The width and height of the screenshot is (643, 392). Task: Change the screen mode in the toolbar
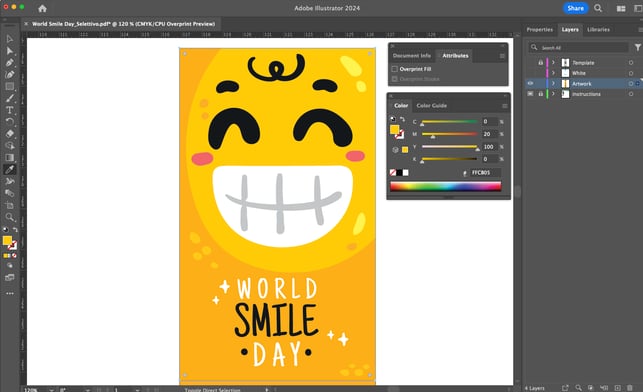[9, 278]
